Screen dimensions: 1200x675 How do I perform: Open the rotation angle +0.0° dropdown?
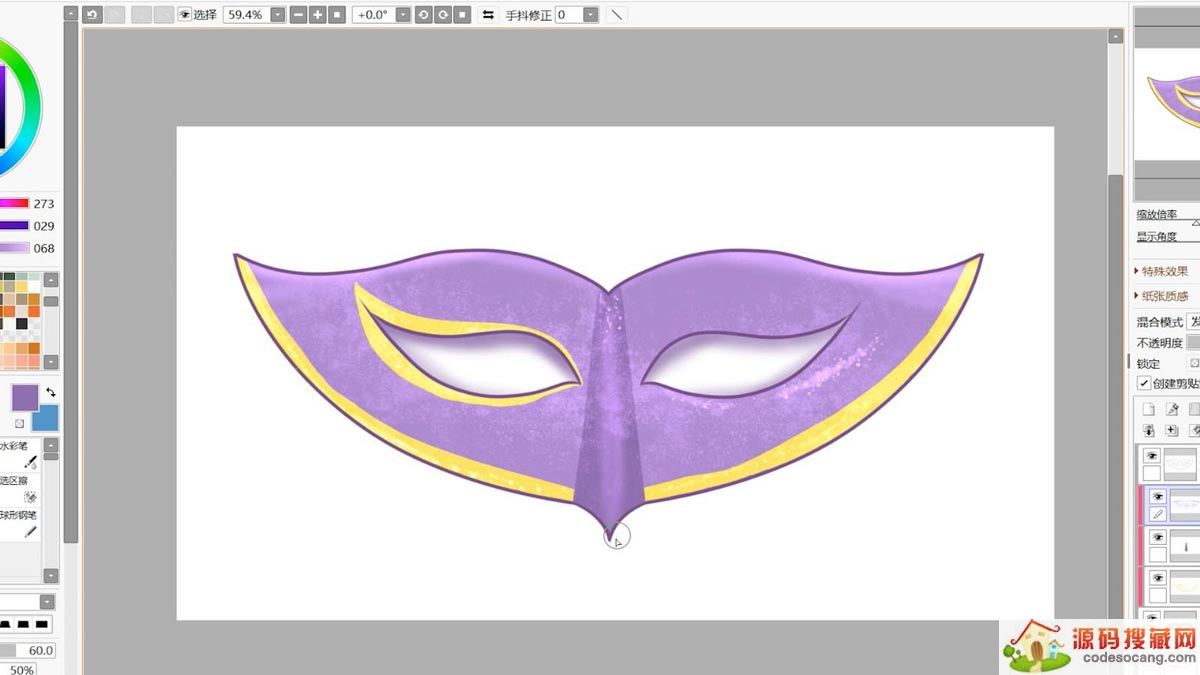click(x=402, y=15)
